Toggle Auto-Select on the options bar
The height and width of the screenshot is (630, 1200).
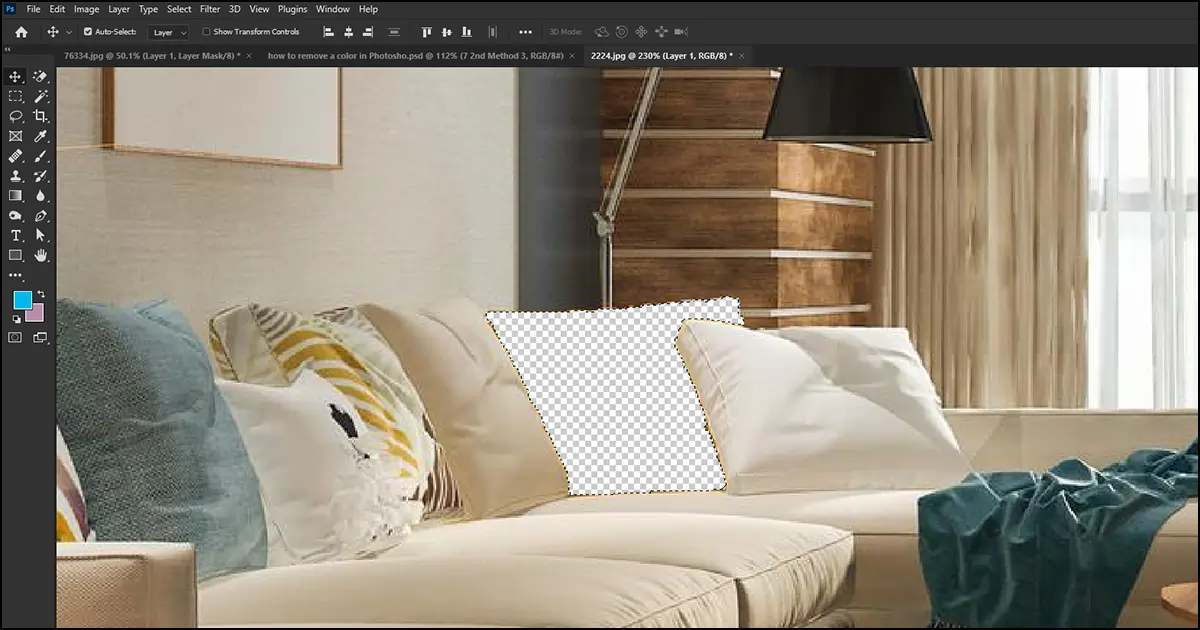tap(90, 31)
